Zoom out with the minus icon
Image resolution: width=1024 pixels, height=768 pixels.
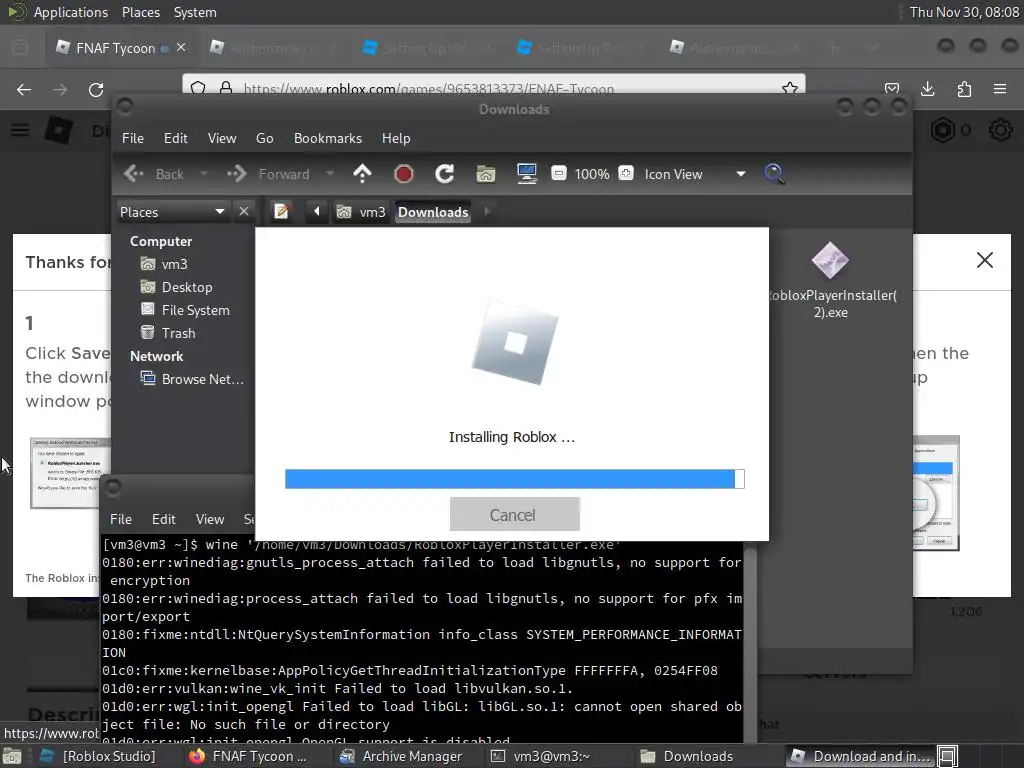click(x=558, y=173)
